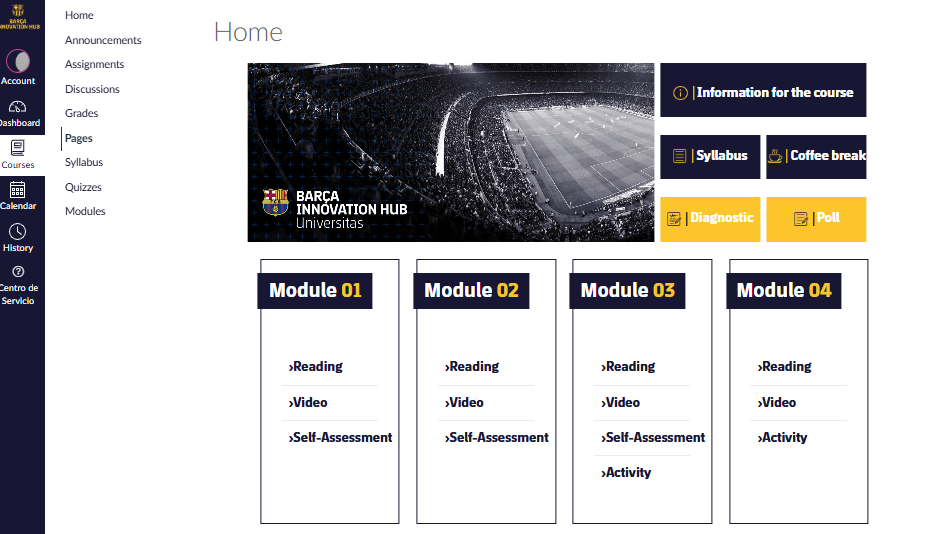The width and height of the screenshot is (952, 534).
Task: Open the yellow Poll tile
Action: point(816,219)
